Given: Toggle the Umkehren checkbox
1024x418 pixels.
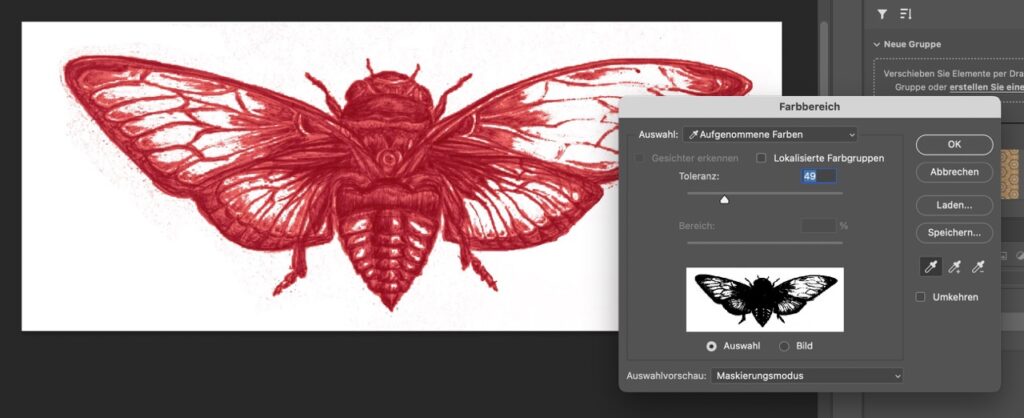Looking at the screenshot, I should point(921,297).
